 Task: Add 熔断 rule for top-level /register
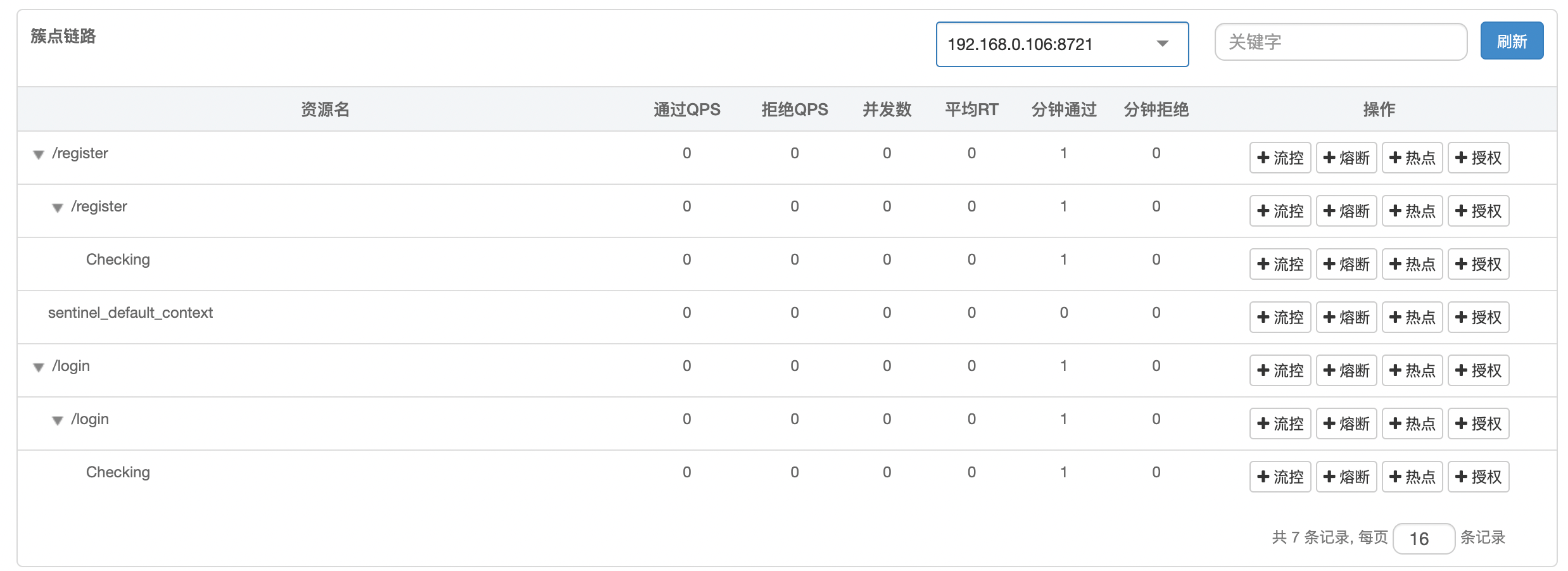click(1346, 158)
